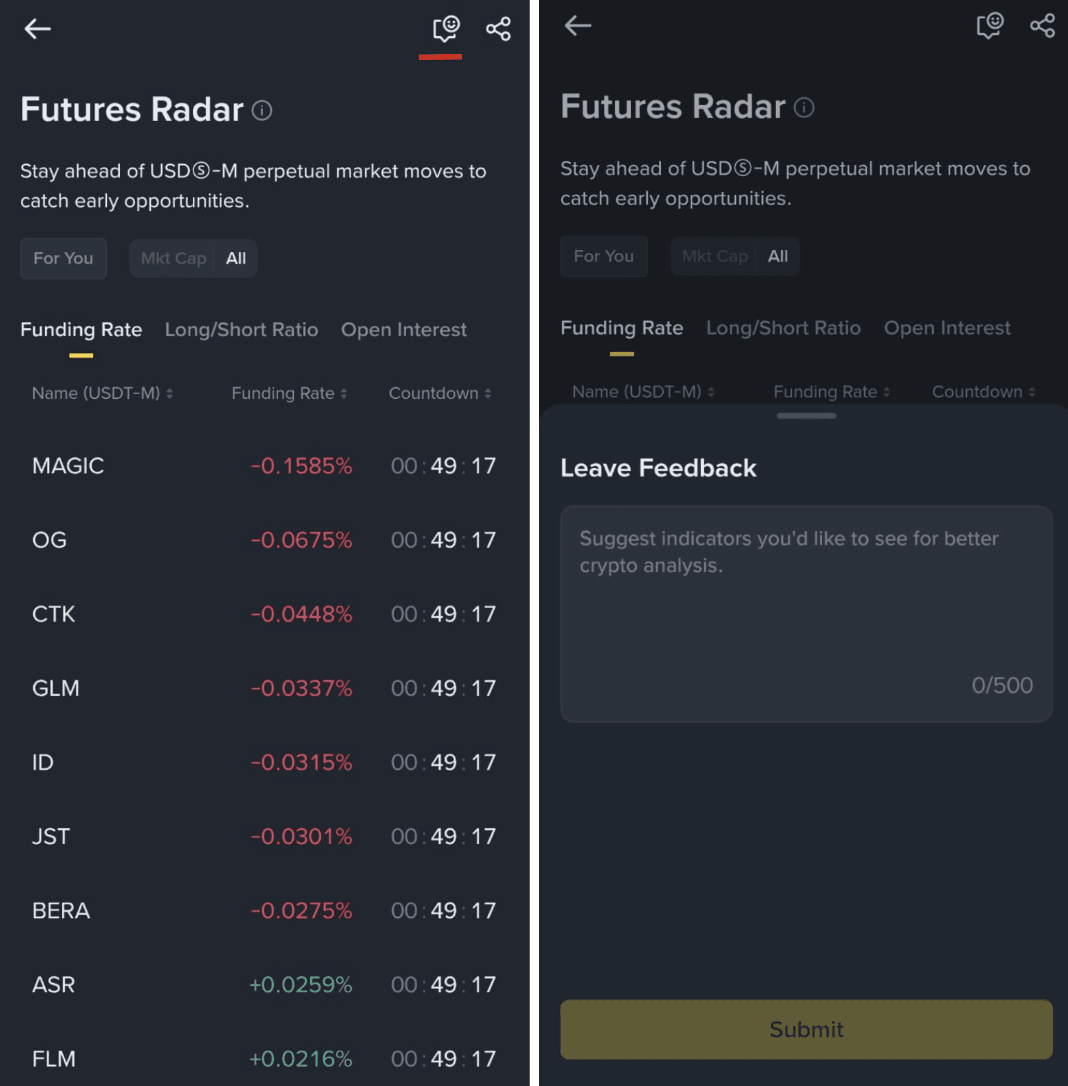This screenshot has height=1086, width=1068.
Task: Switch to Open Interest tab on left
Action: (x=404, y=330)
